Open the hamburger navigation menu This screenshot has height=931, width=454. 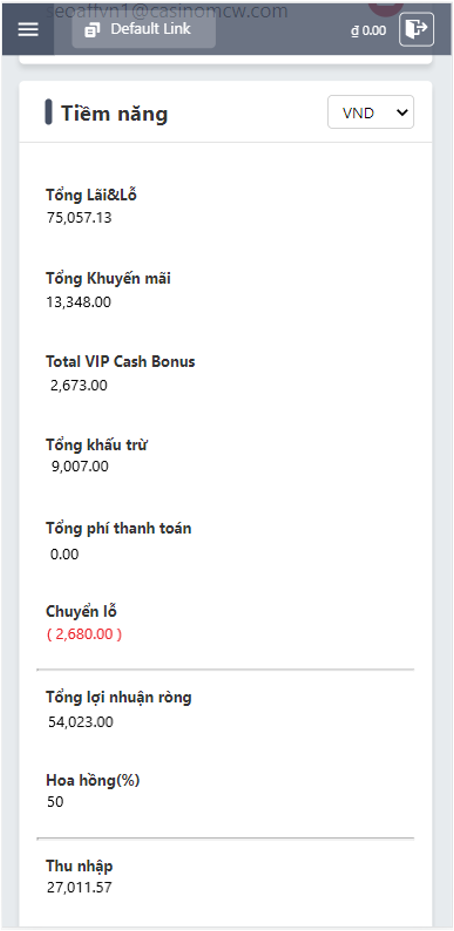28,29
